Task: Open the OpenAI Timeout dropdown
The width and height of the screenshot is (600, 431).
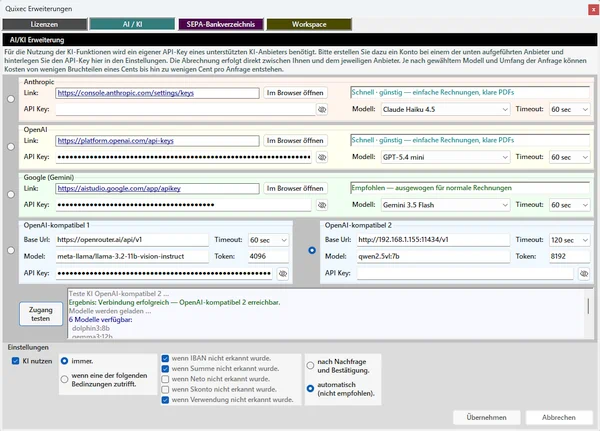Action: (569, 157)
